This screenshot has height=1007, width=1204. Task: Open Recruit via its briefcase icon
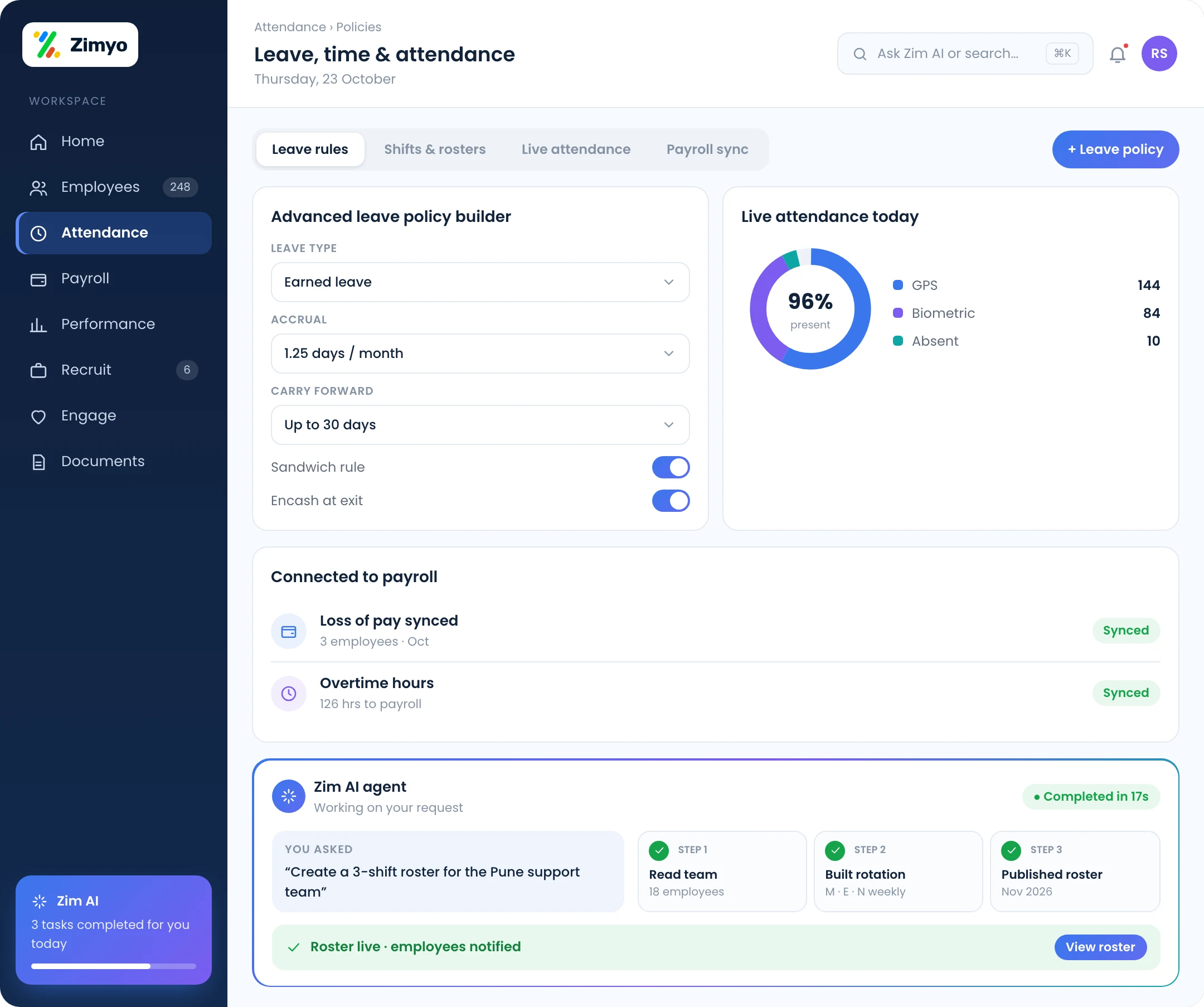[38, 370]
